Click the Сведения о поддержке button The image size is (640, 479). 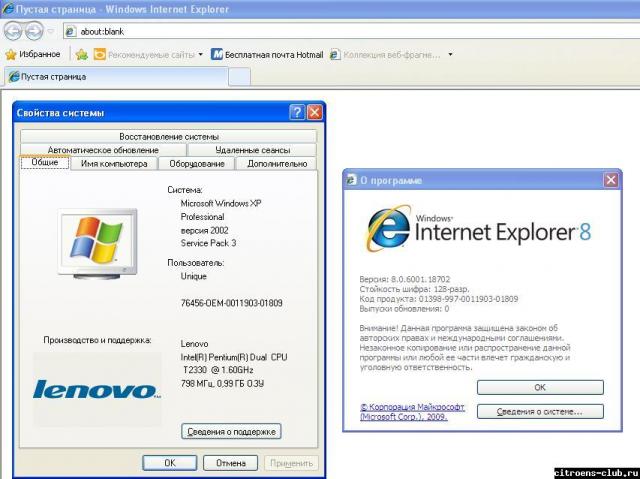[231, 431]
